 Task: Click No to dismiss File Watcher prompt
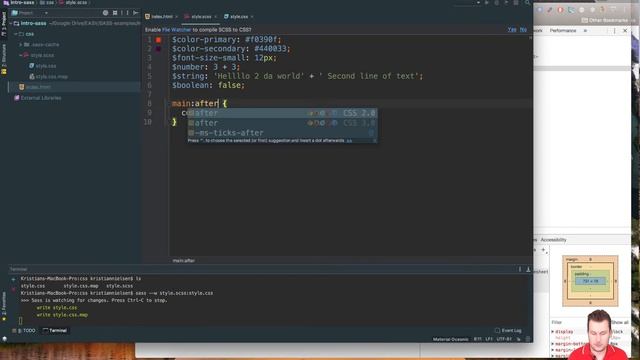523,30
